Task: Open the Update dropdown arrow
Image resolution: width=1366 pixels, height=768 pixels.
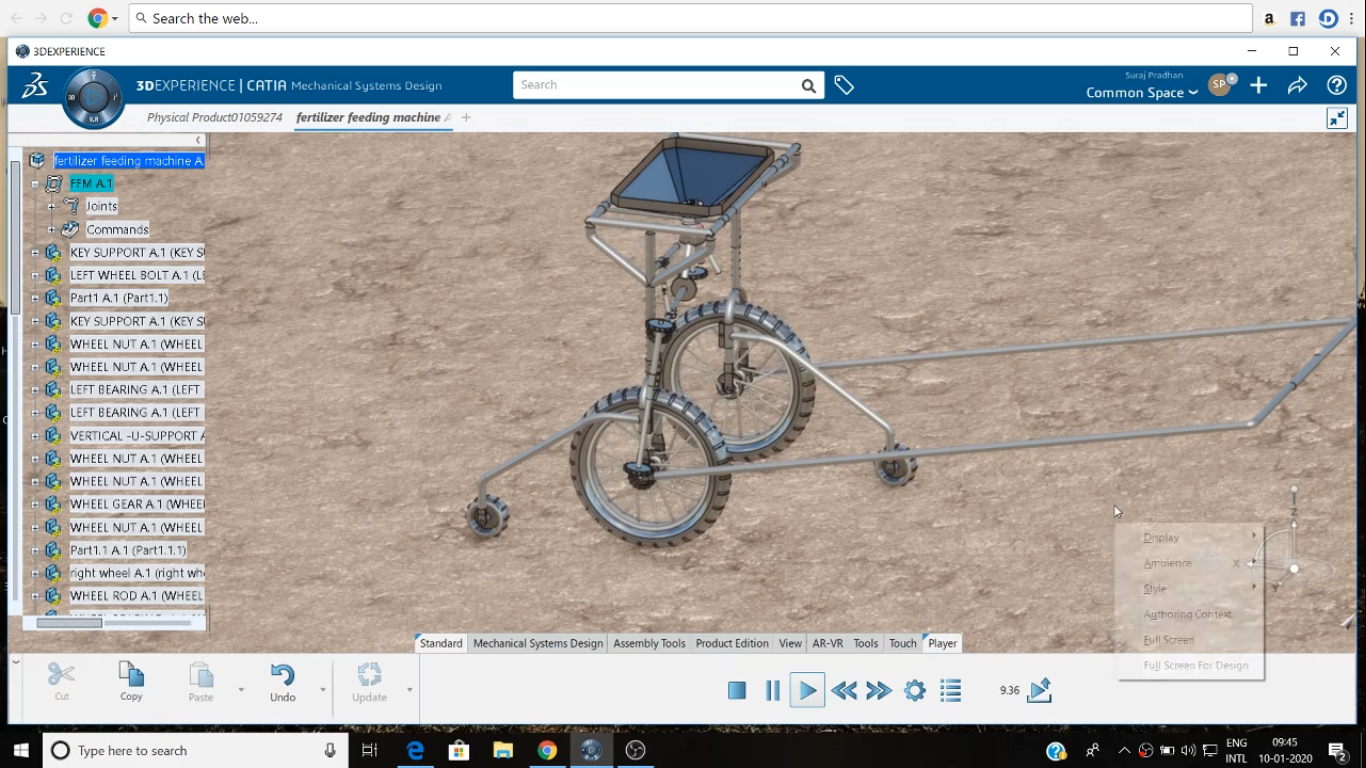Action: [409, 689]
